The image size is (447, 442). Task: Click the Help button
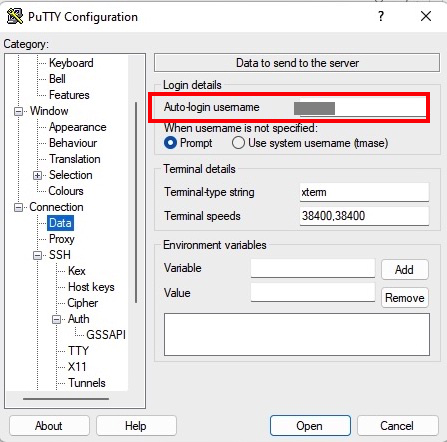(x=136, y=425)
